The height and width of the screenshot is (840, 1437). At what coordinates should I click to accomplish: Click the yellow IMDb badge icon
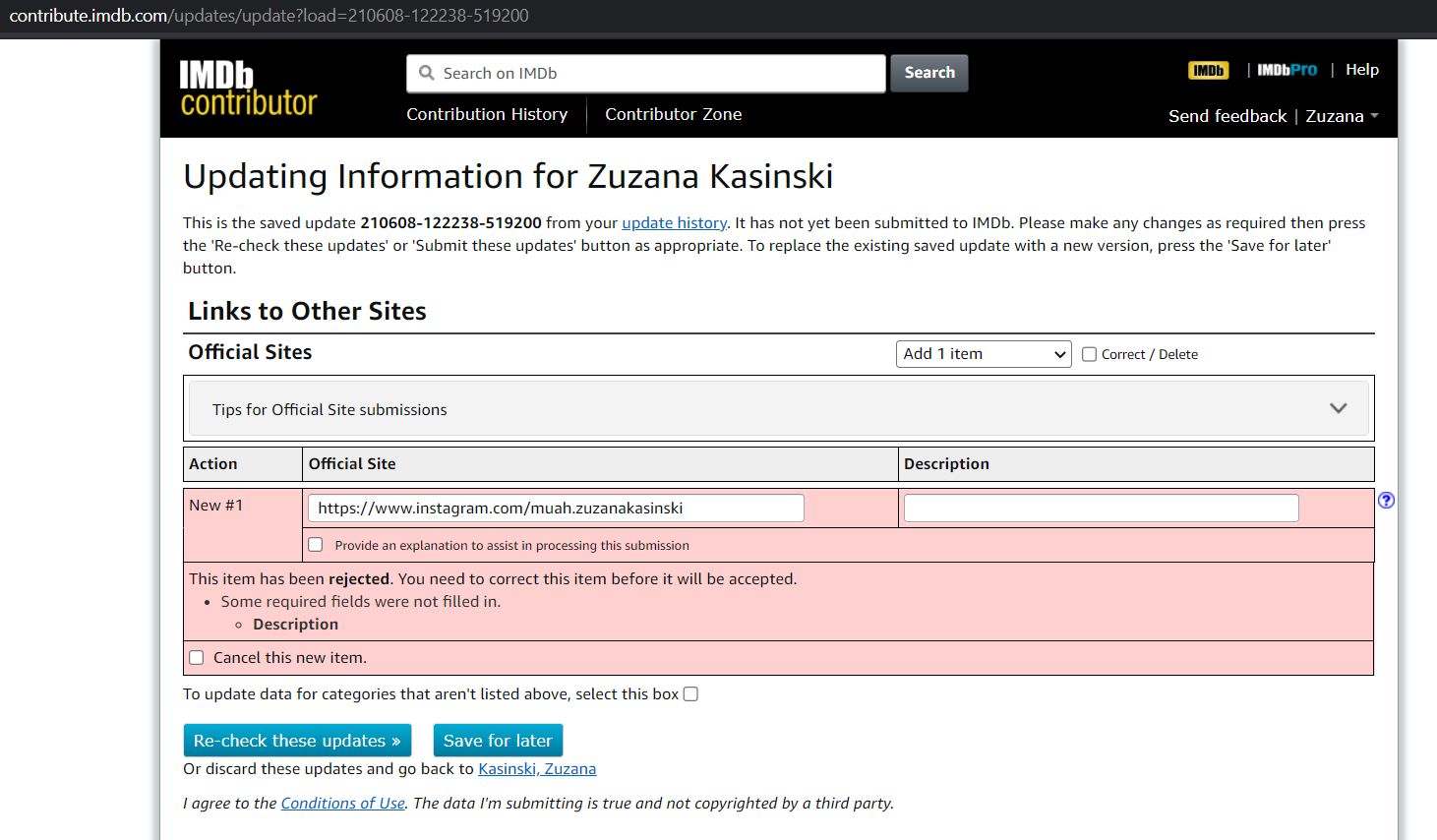(1208, 71)
